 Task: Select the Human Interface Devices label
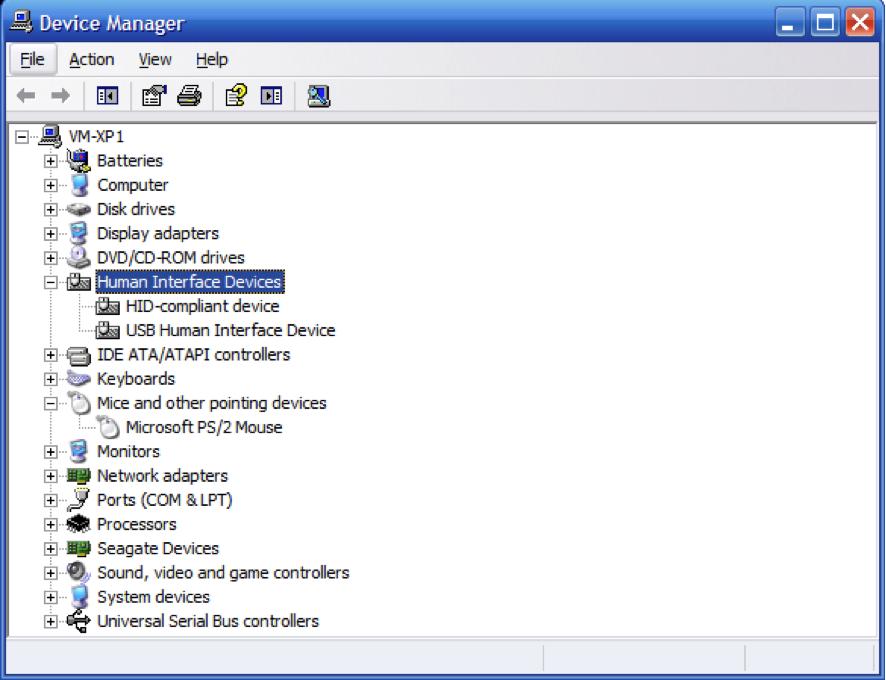(x=190, y=282)
